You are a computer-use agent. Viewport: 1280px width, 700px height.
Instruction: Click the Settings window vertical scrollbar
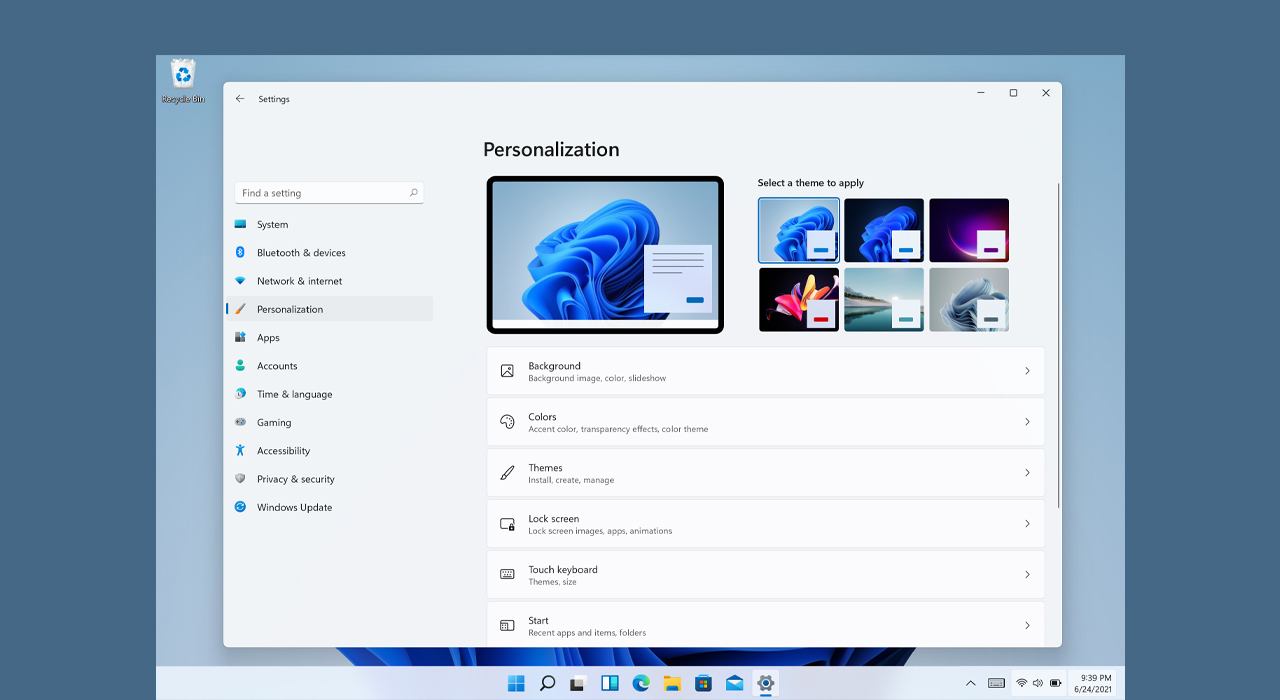[x=1058, y=345]
